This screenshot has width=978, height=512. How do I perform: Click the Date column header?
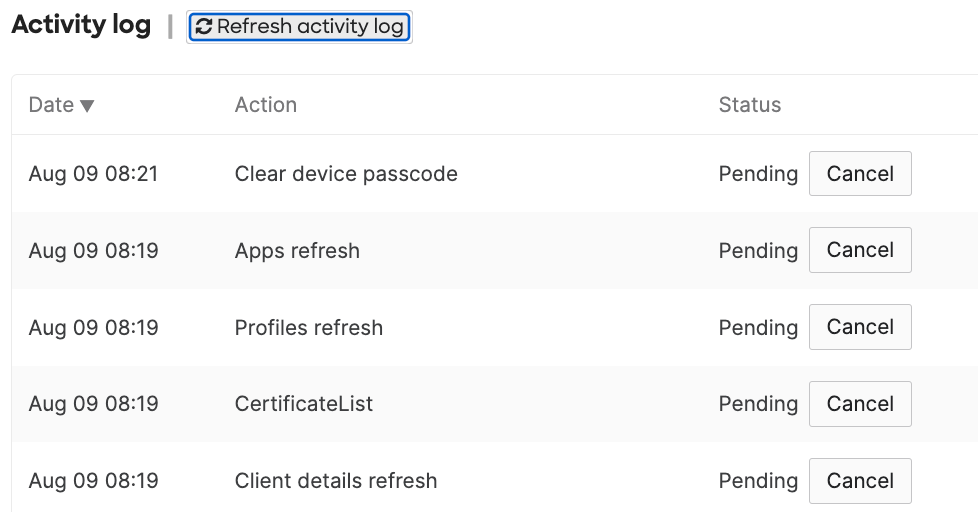click(51, 105)
